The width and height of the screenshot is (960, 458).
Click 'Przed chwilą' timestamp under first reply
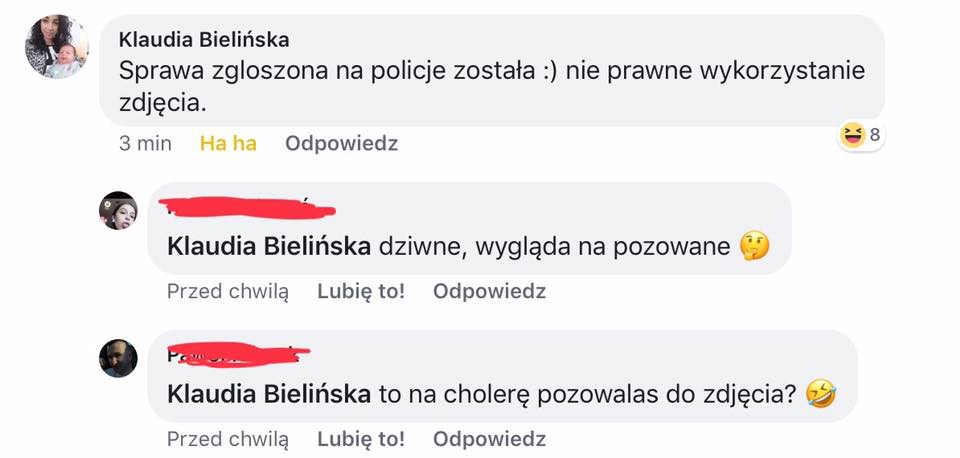point(227,292)
